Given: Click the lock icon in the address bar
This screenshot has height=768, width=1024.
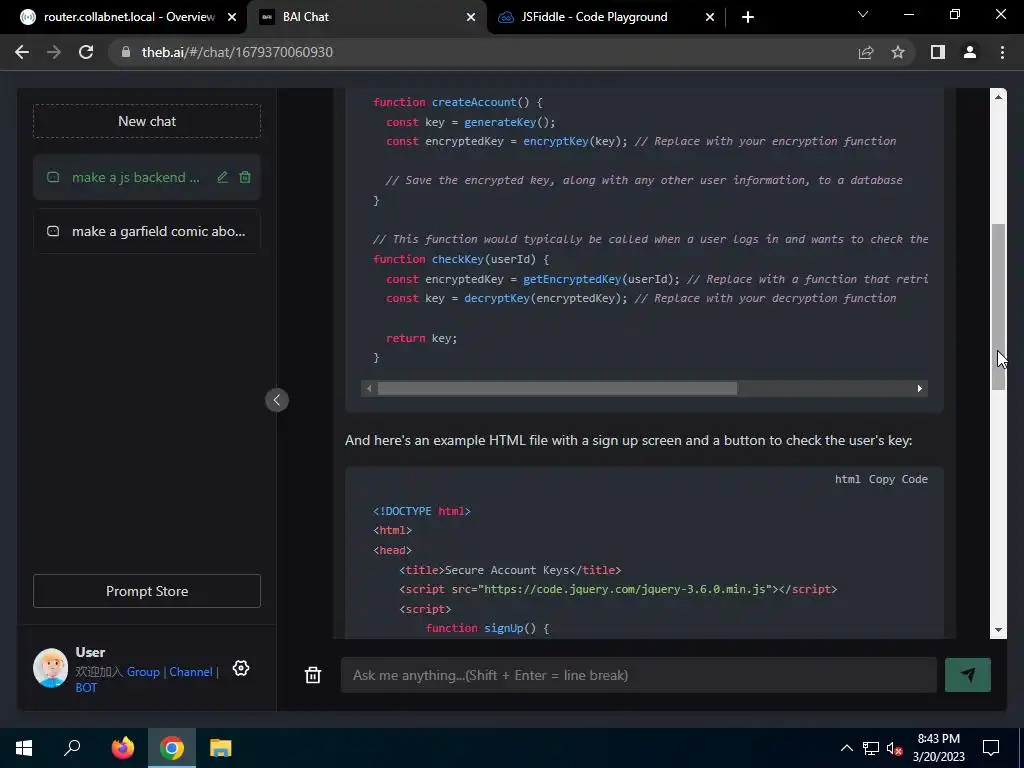Looking at the screenshot, I should [x=126, y=52].
